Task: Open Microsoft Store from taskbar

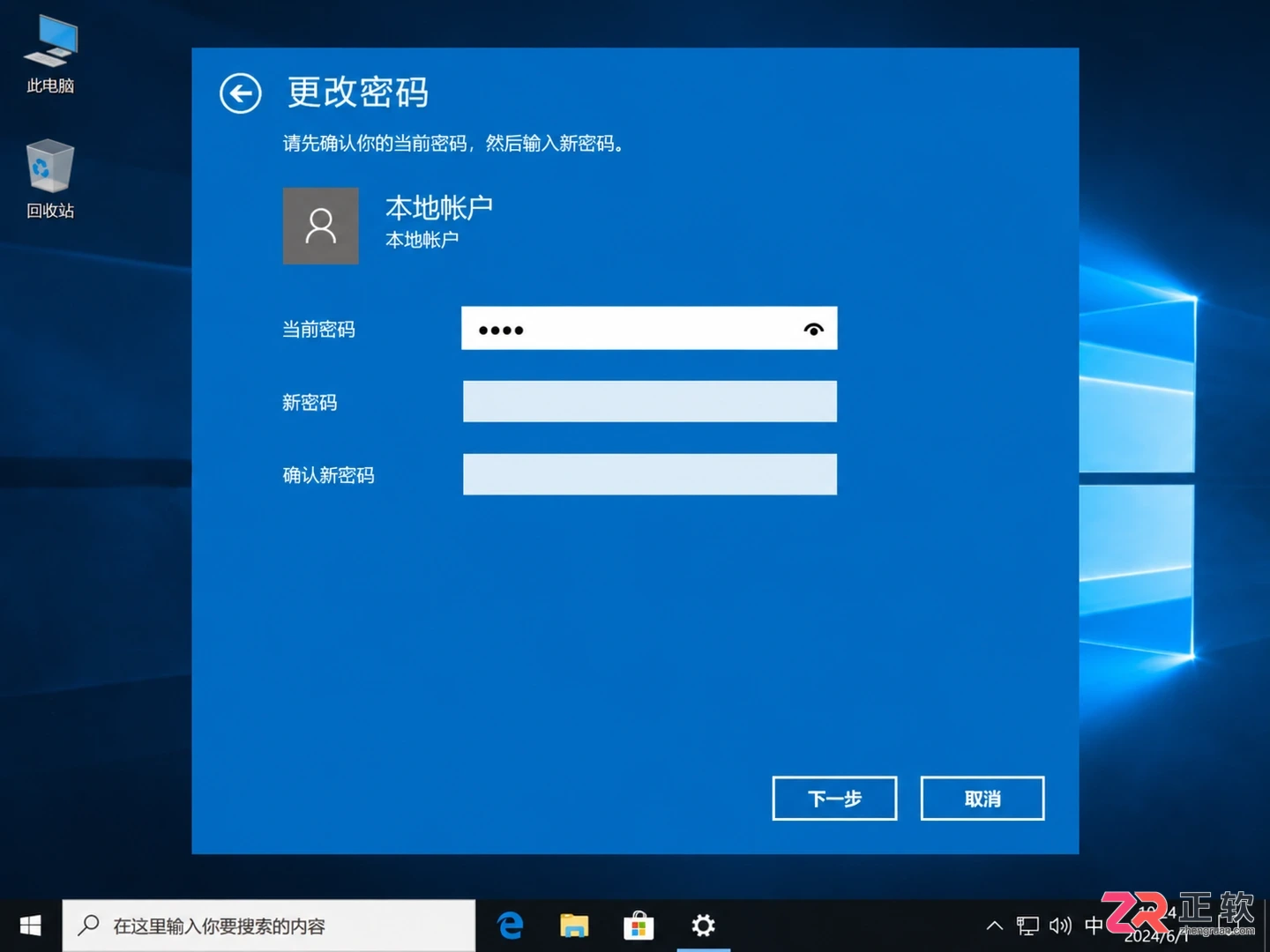Action: (639, 926)
